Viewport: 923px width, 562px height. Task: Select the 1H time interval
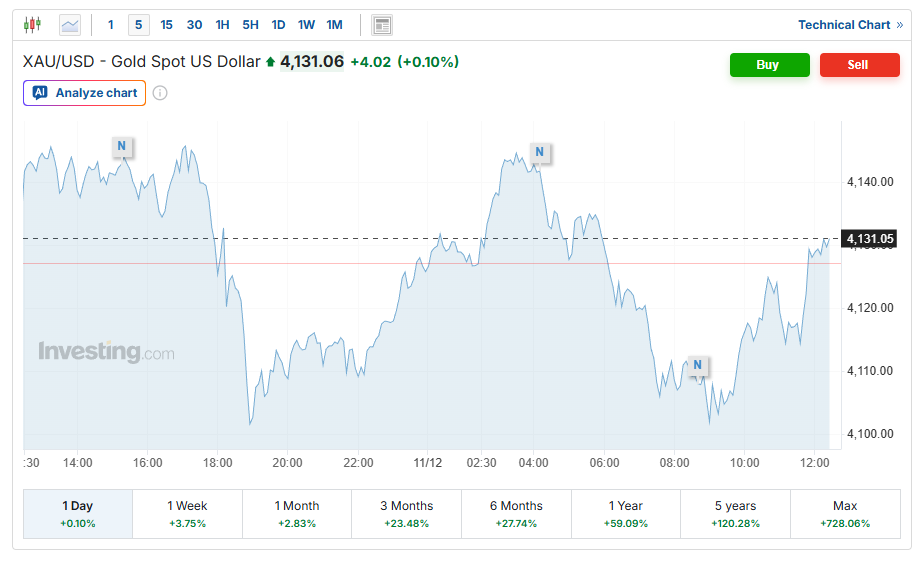[x=222, y=25]
